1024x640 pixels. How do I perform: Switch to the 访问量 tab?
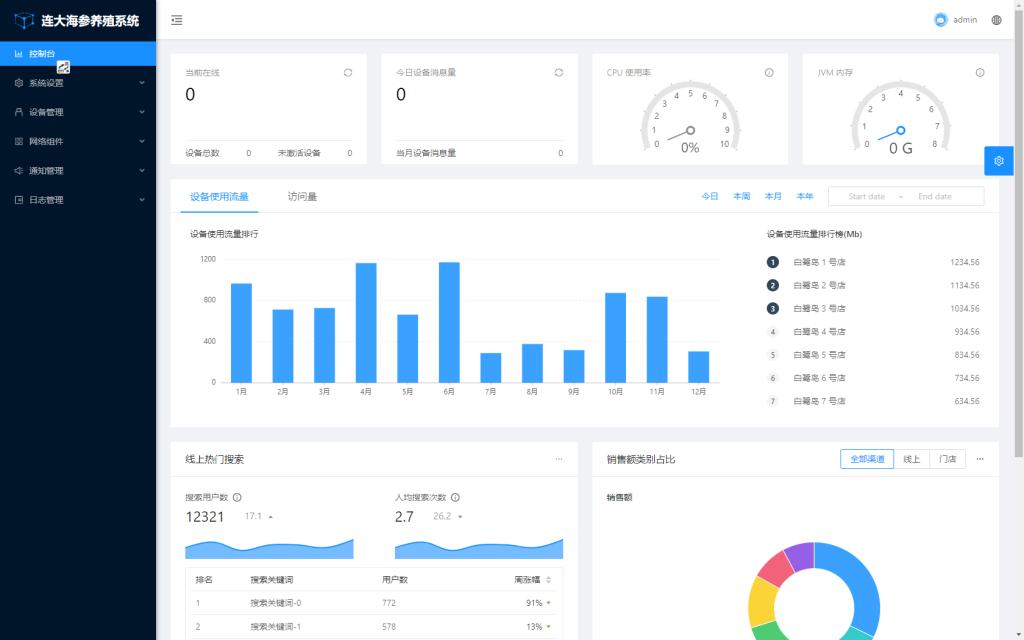click(x=302, y=197)
